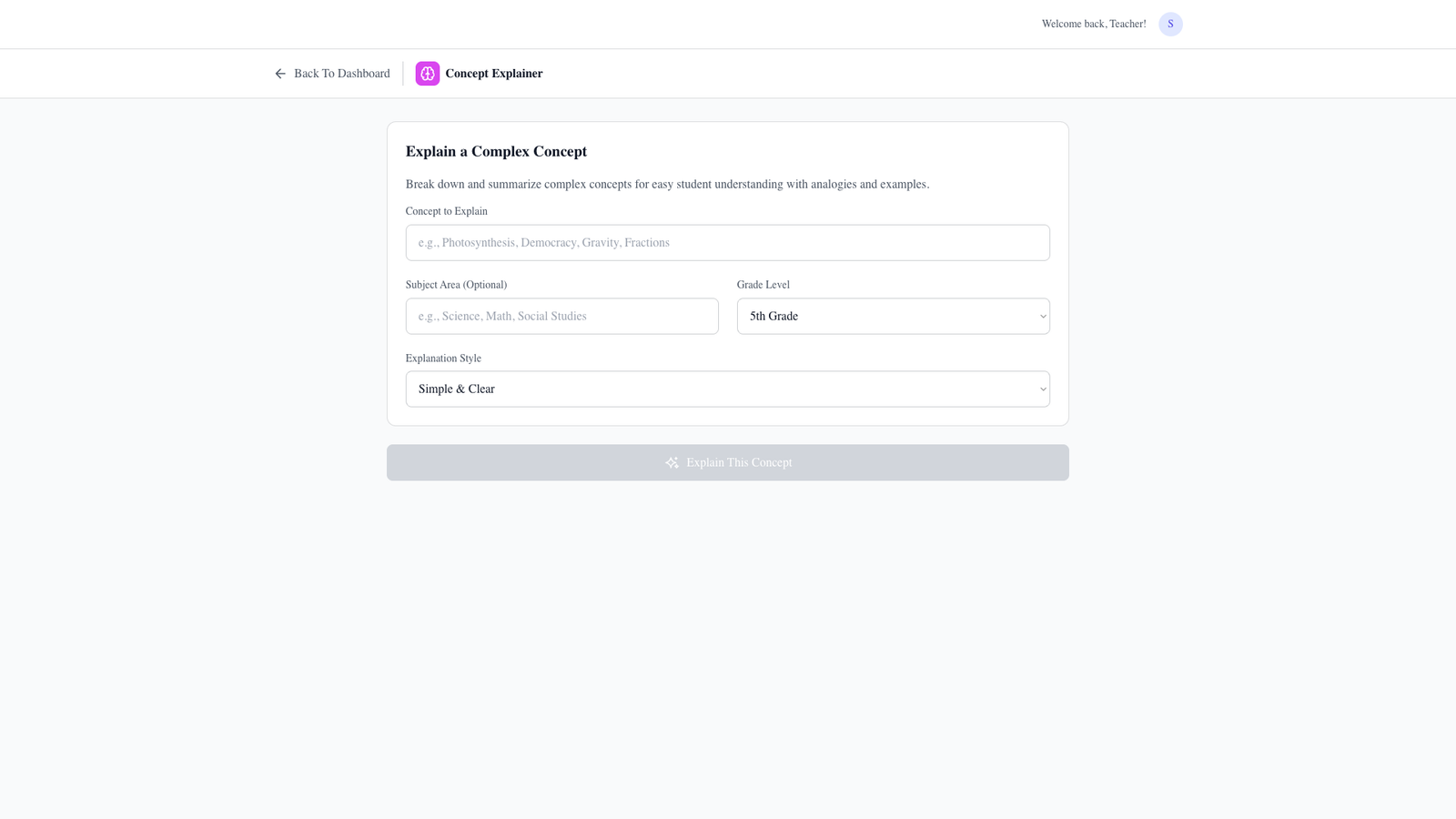Viewport: 1456px width, 819px height.
Task: Click the Back To Dashboard link
Action: pos(341,73)
